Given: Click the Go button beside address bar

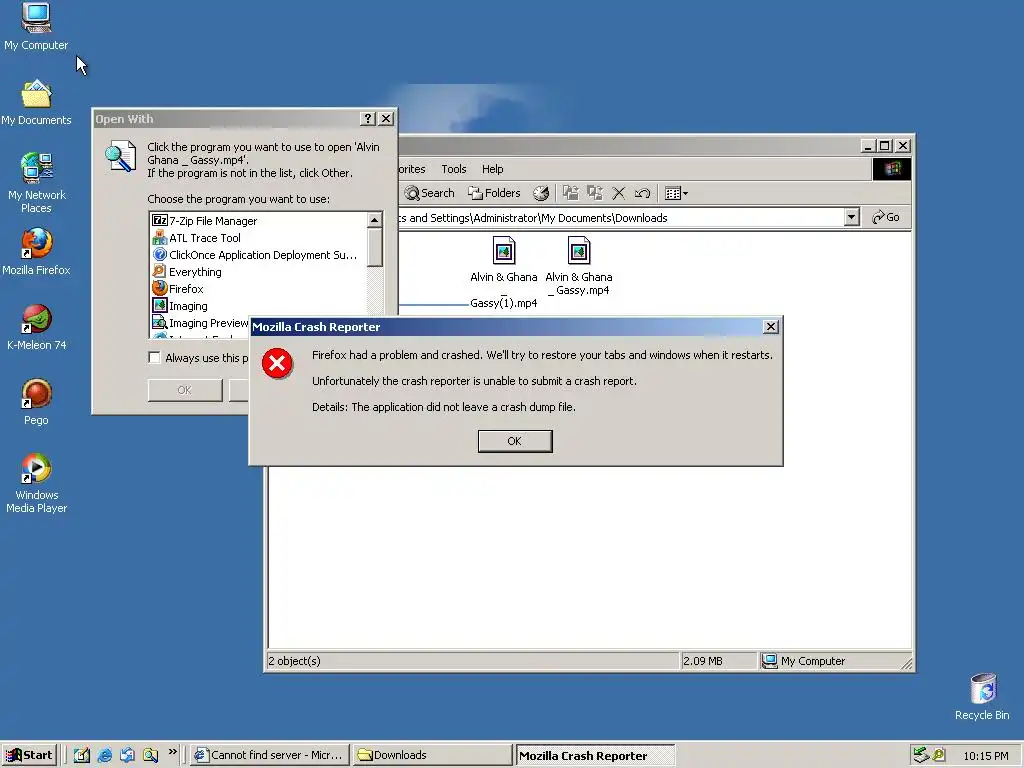Looking at the screenshot, I should [886, 217].
